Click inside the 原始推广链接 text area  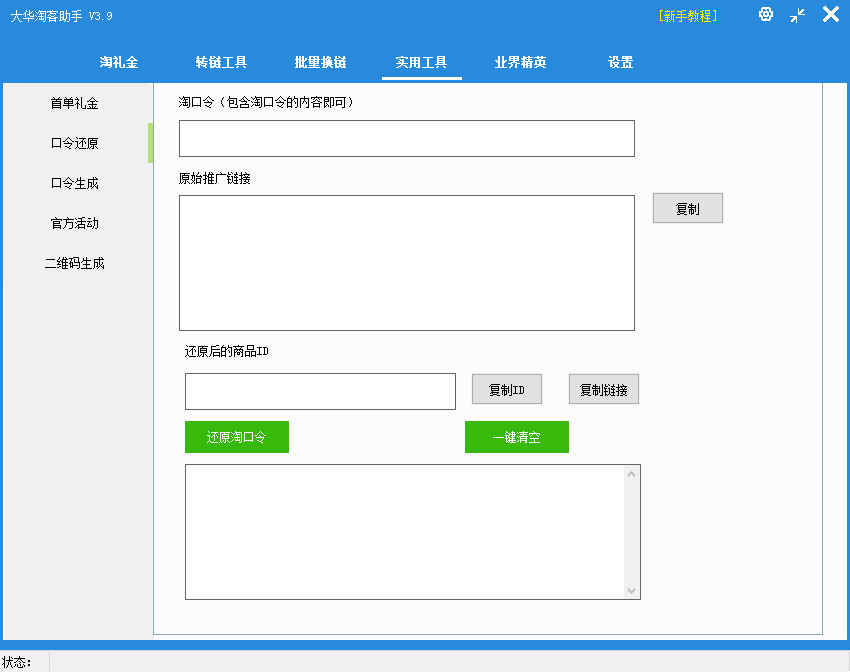[x=407, y=263]
